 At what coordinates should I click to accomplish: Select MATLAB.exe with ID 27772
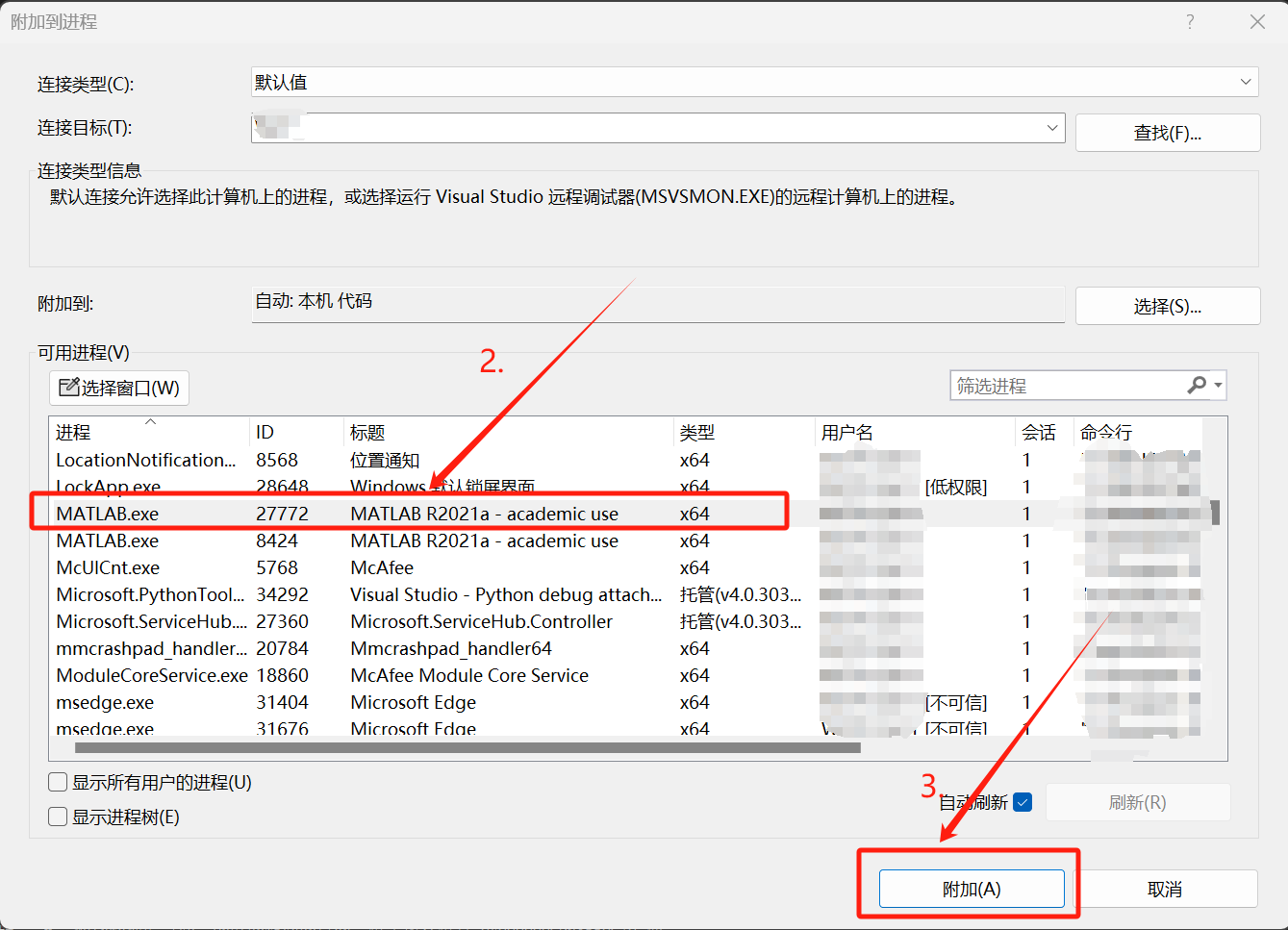pos(625,514)
